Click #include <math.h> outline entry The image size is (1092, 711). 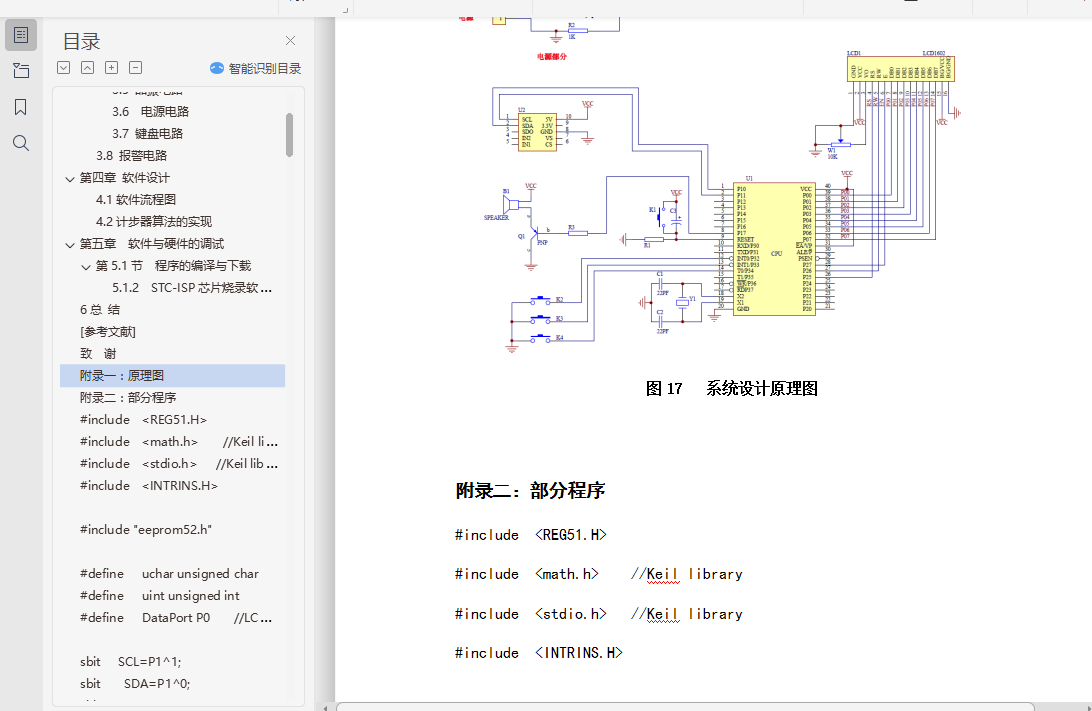(179, 442)
